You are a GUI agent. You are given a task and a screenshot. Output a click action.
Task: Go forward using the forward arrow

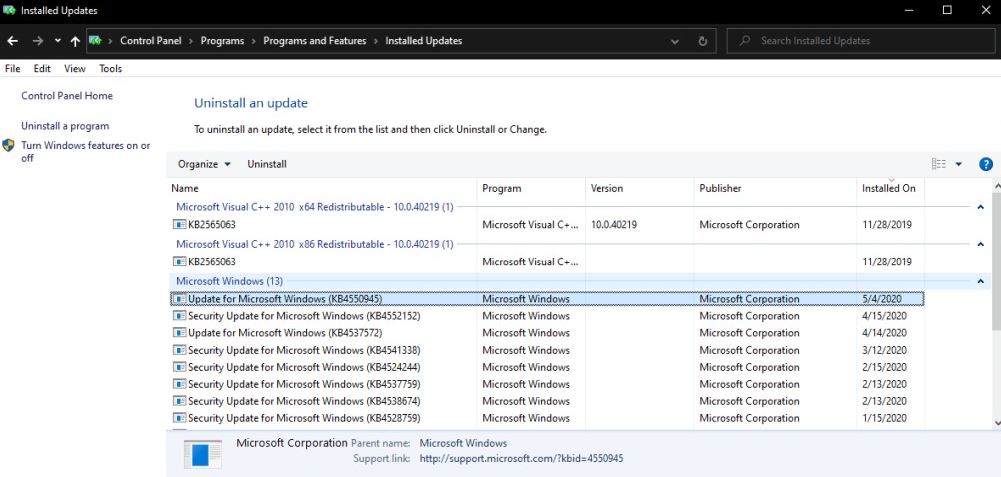pos(38,41)
